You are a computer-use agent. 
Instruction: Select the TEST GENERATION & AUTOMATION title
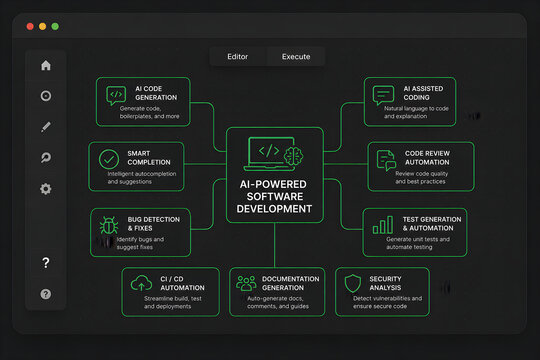coord(432,224)
